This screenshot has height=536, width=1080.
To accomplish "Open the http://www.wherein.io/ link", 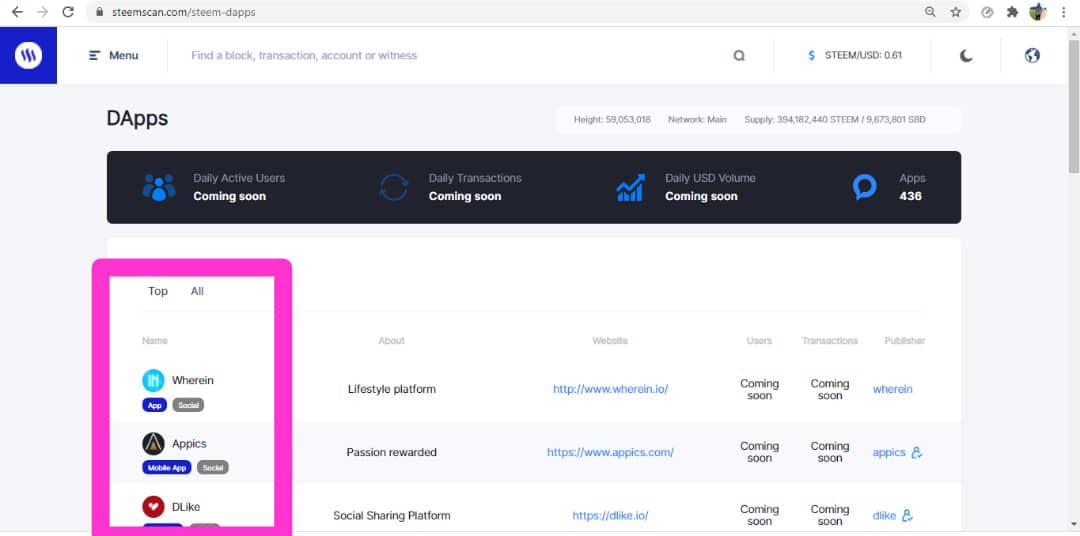I will pos(610,389).
